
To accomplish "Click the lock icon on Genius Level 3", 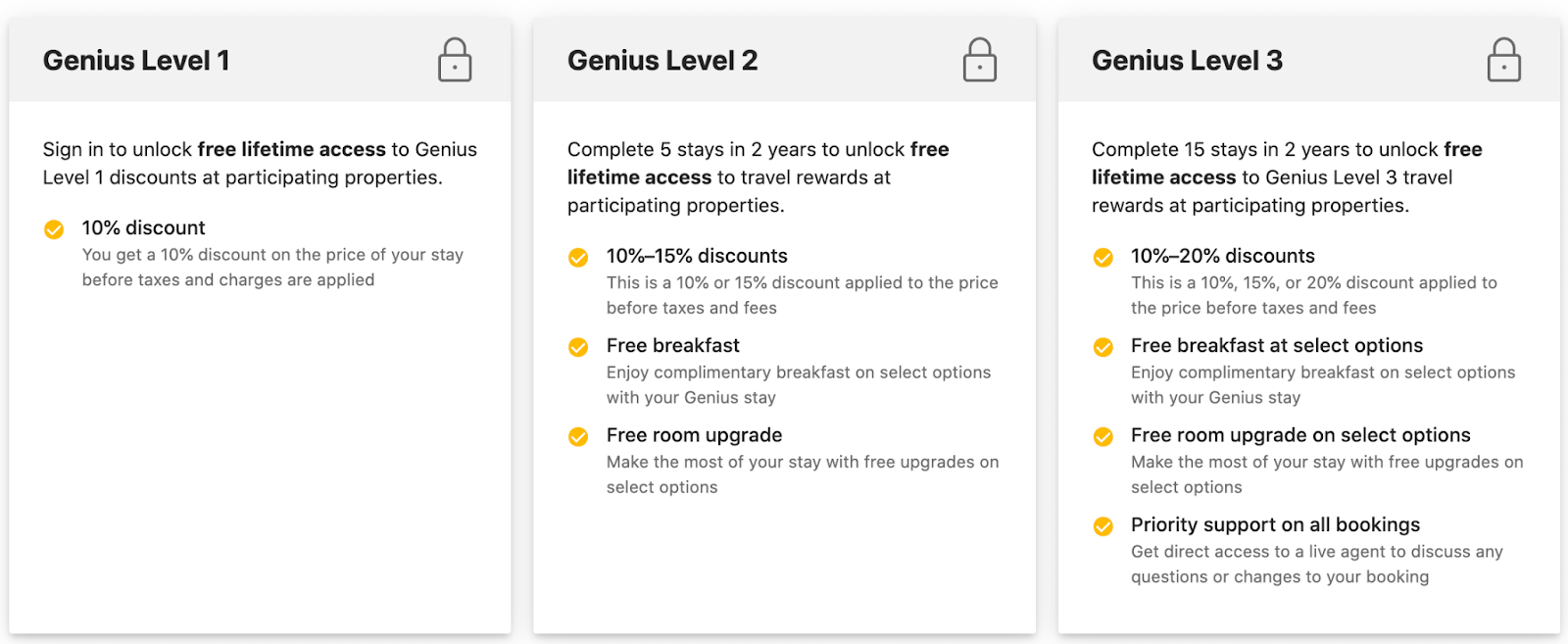I will pyautogui.click(x=1503, y=61).
